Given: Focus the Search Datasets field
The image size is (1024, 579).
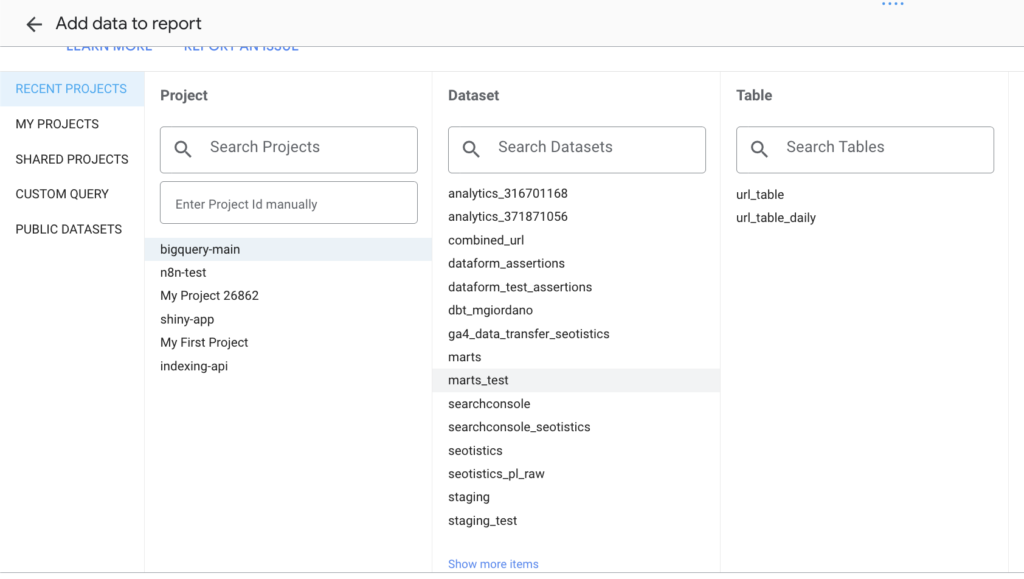Looking at the screenshot, I should pos(577,149).
